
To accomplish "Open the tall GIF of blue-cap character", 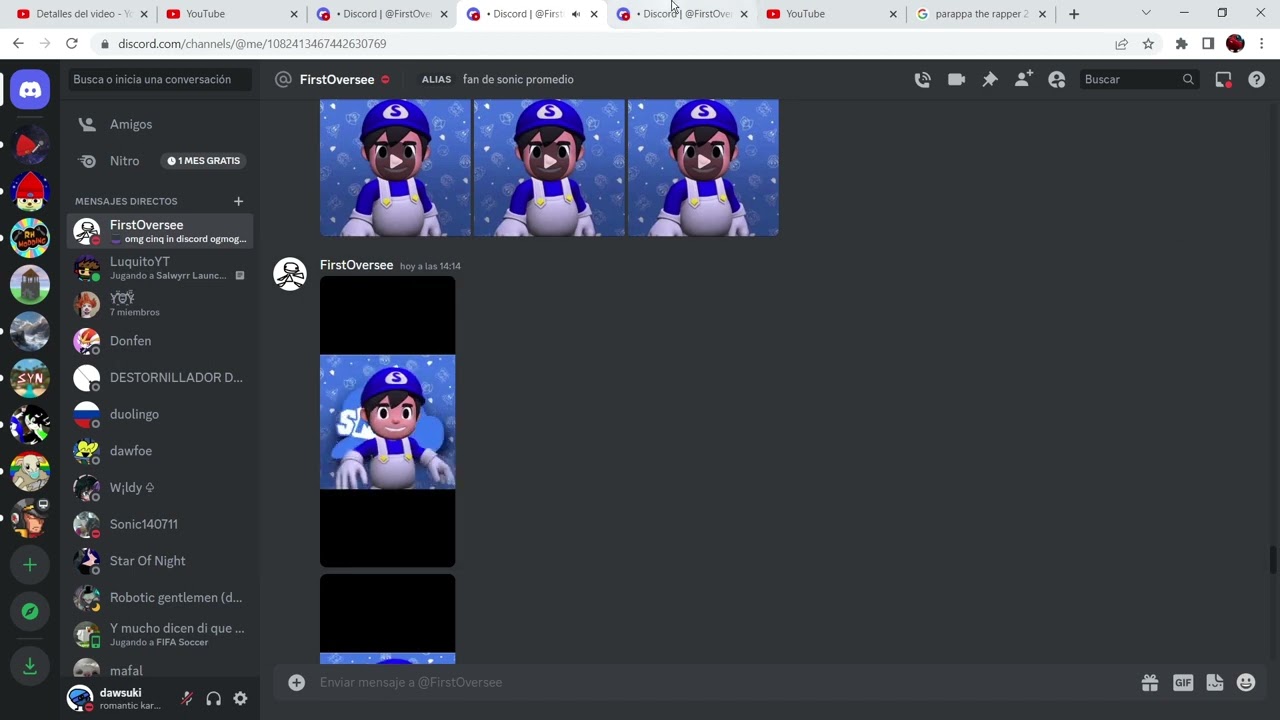I will pyautogui.click(x=387, y=422).
